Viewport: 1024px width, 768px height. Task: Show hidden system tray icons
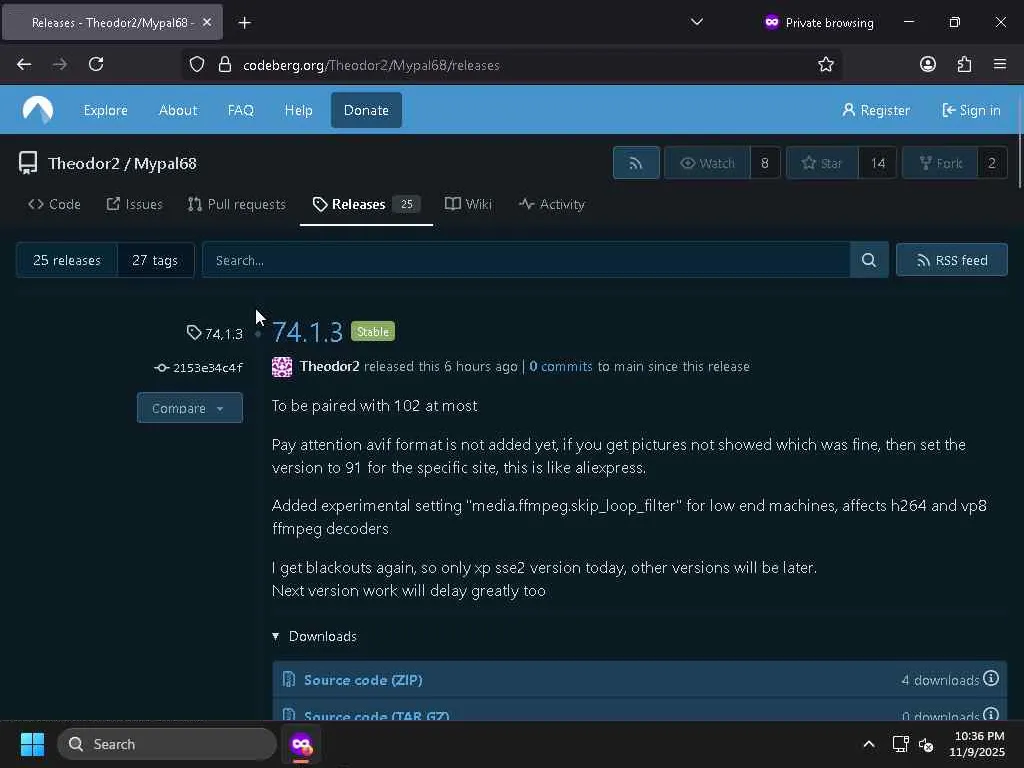869,744
